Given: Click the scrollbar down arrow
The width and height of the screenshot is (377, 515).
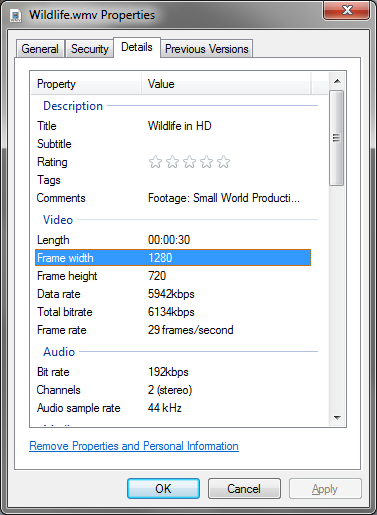Looking at the screenshot, I should (337, 417).
